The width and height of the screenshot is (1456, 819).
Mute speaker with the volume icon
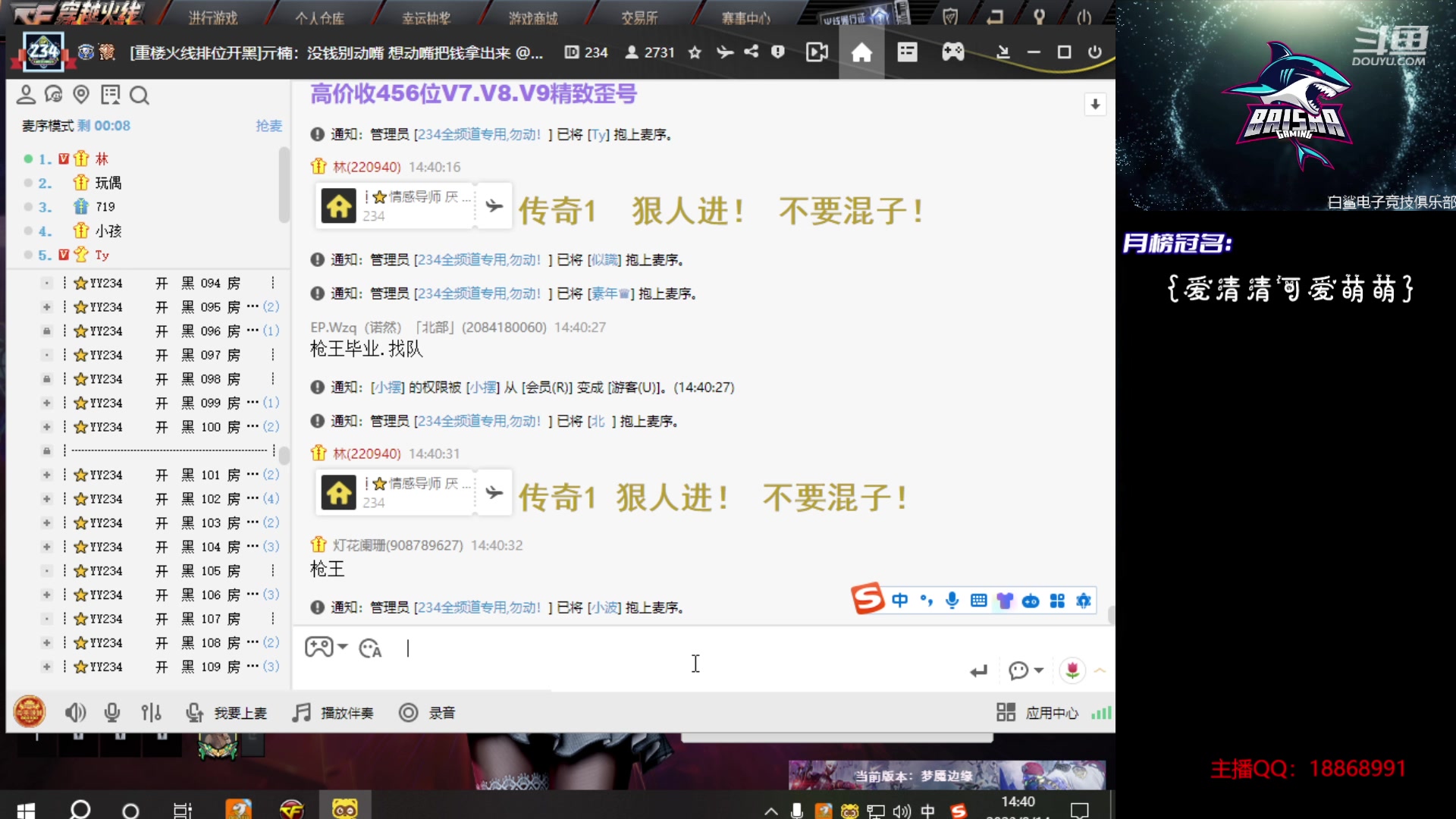(75, 713)
